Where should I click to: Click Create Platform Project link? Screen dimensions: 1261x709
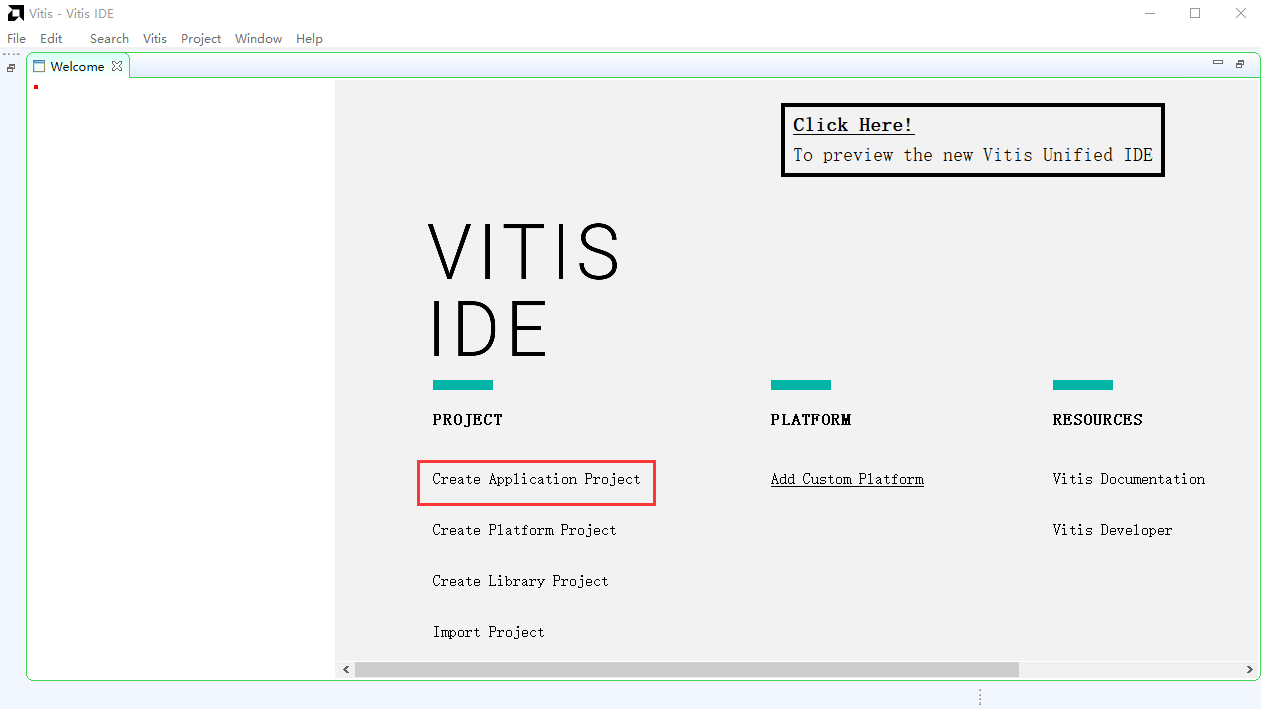(x=524, y=530)
